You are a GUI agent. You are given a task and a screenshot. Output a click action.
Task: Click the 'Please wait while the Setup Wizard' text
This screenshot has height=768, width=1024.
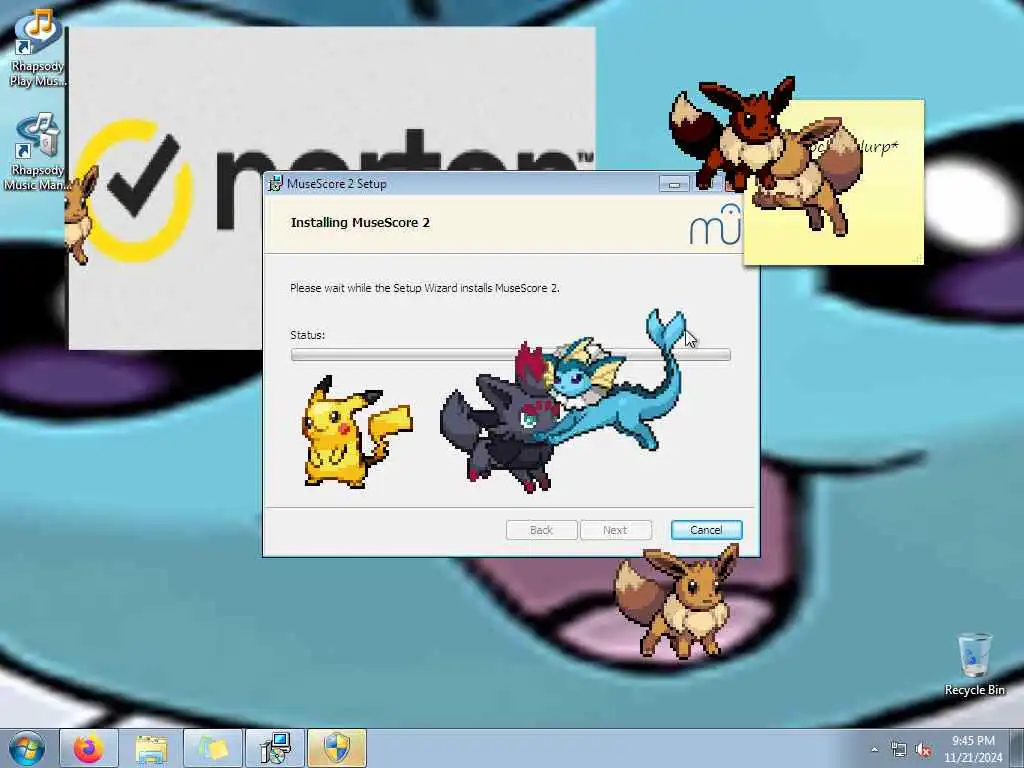[424, 288]
